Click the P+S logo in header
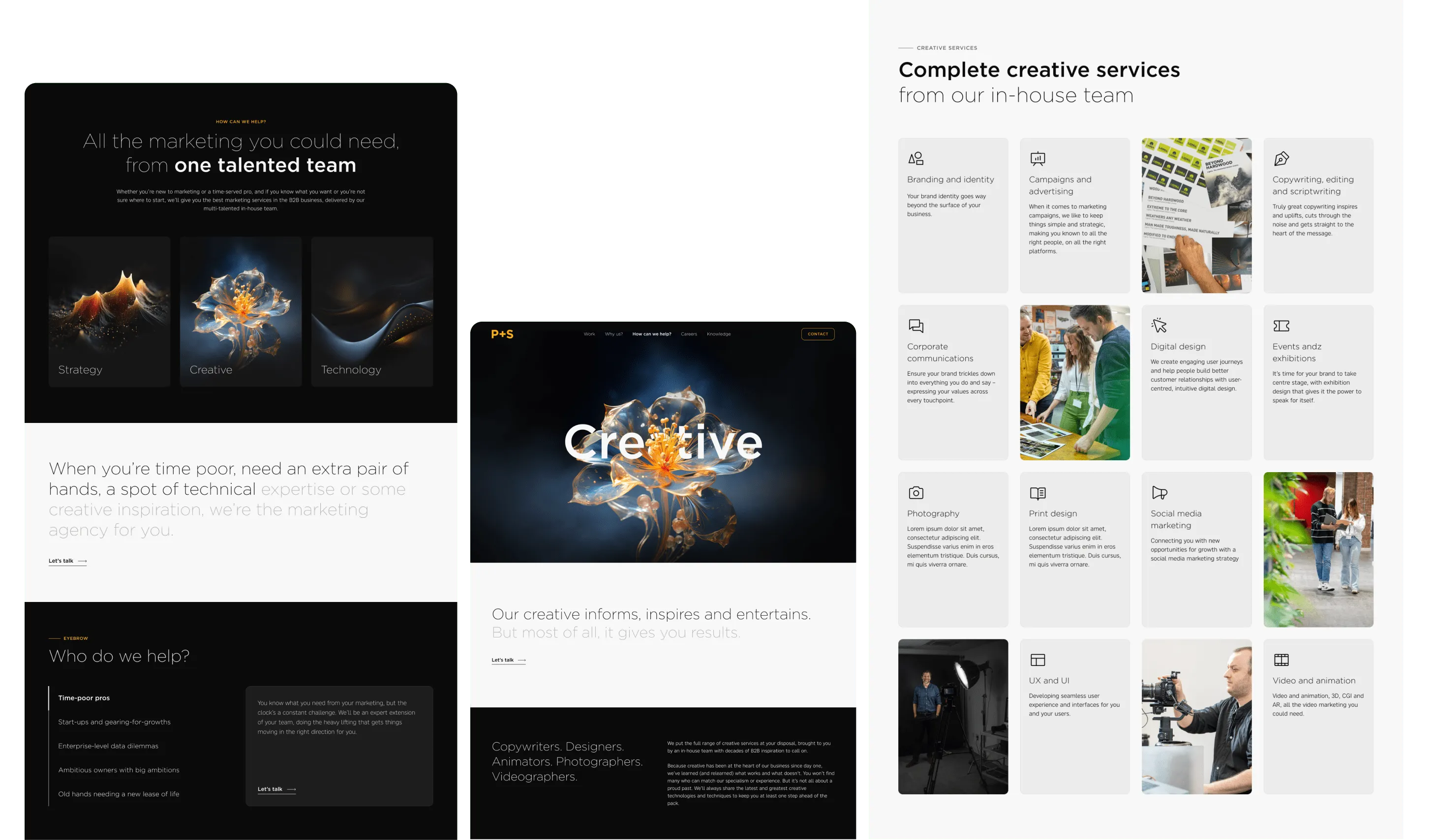This screenshot has height=840, width=1433. 502,334
